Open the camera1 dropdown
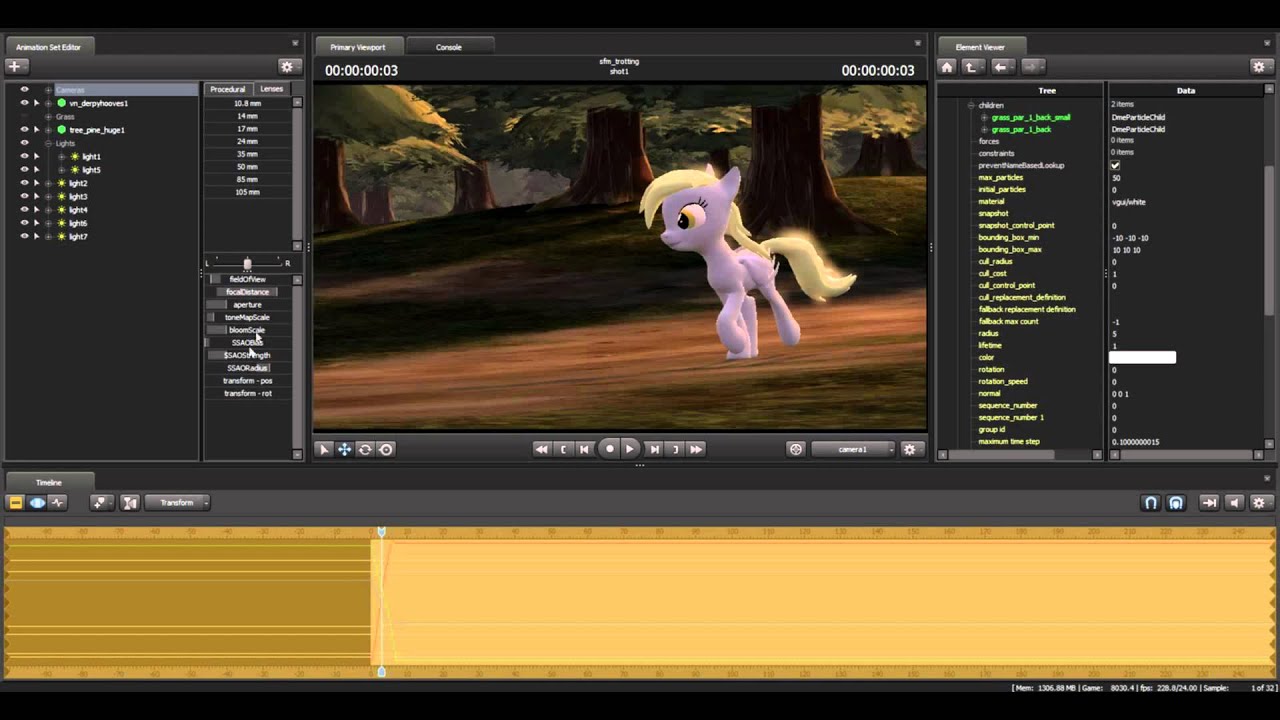The image size is (1280, 720). click(x=853, y=449)
